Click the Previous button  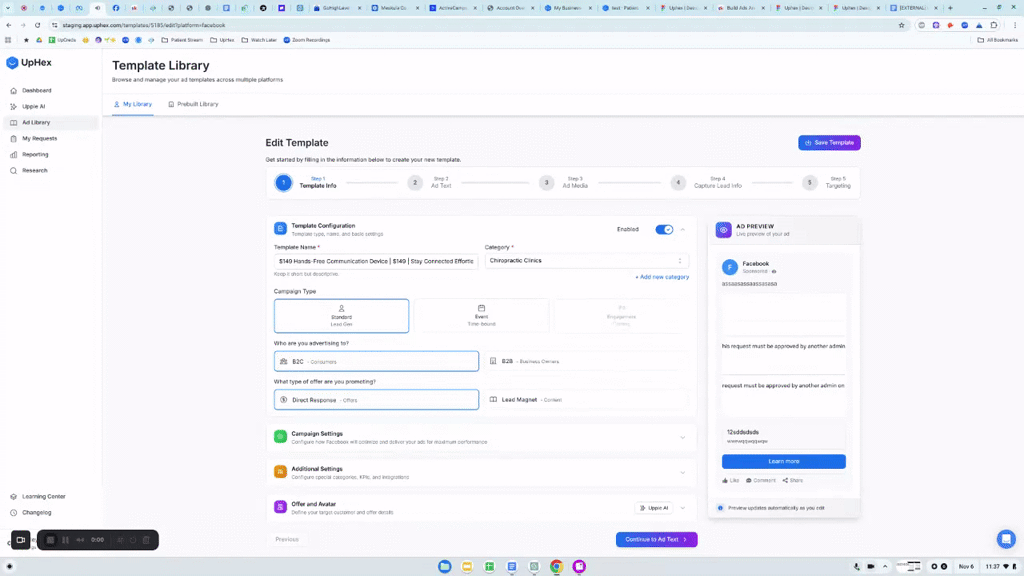click(x=287, y=539)
